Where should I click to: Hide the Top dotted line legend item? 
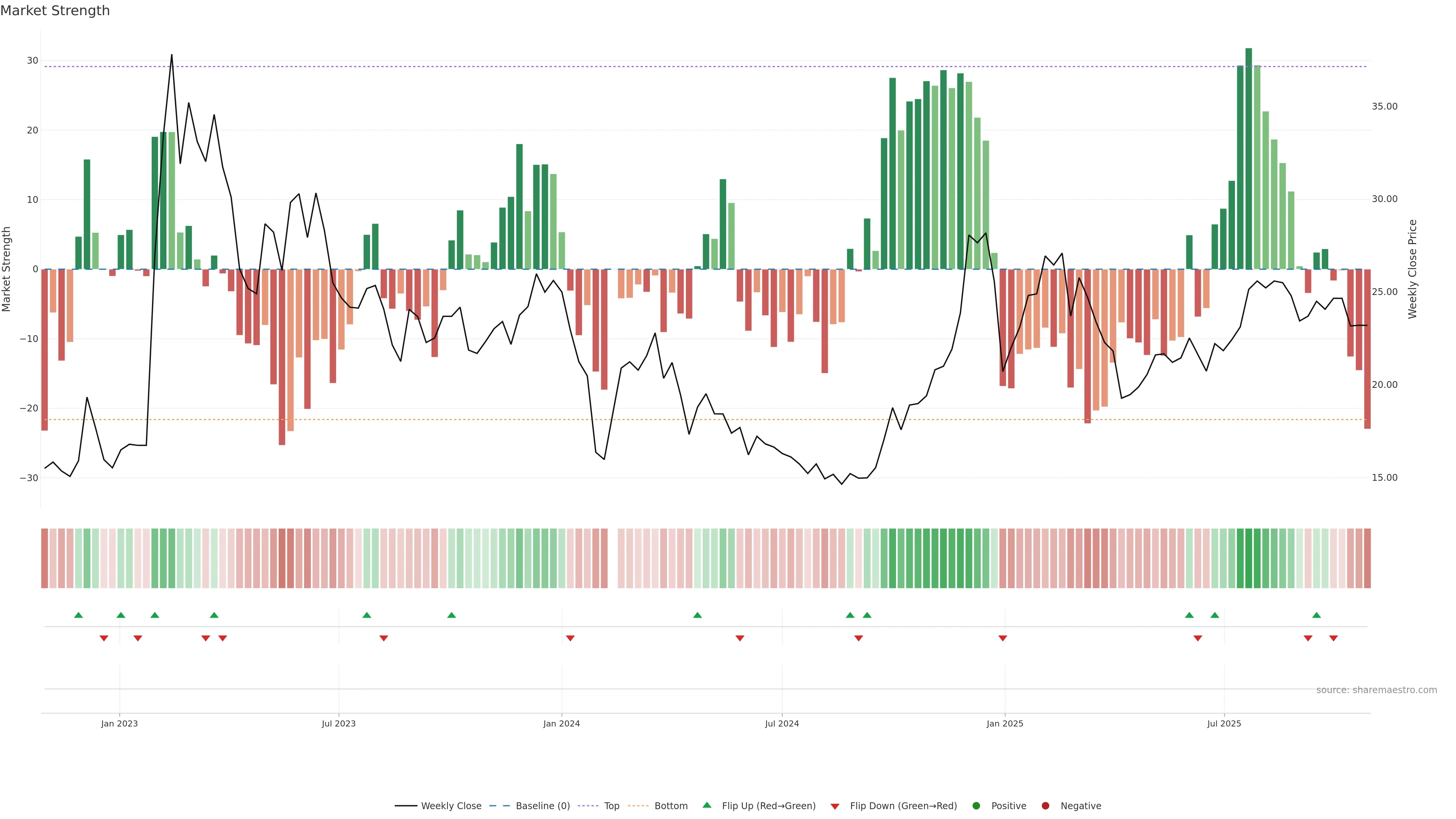(x=611, y=806)
